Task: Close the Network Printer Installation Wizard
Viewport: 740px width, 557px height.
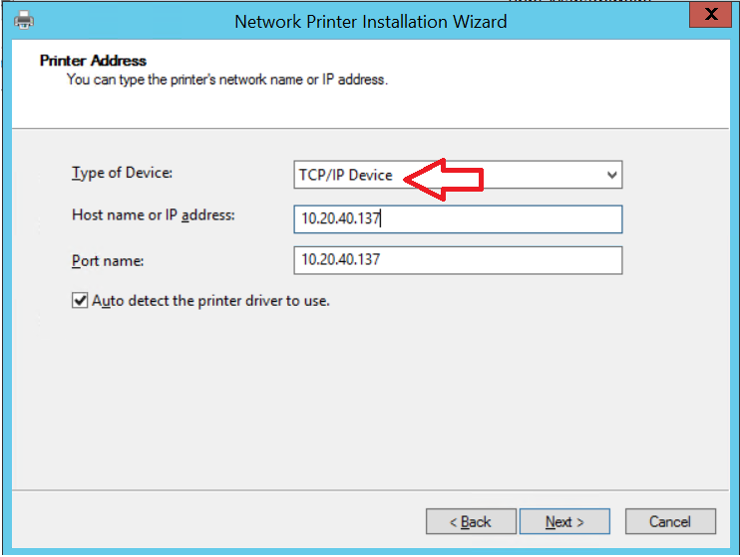Action: pyautogui.click(x=710, y=15)
